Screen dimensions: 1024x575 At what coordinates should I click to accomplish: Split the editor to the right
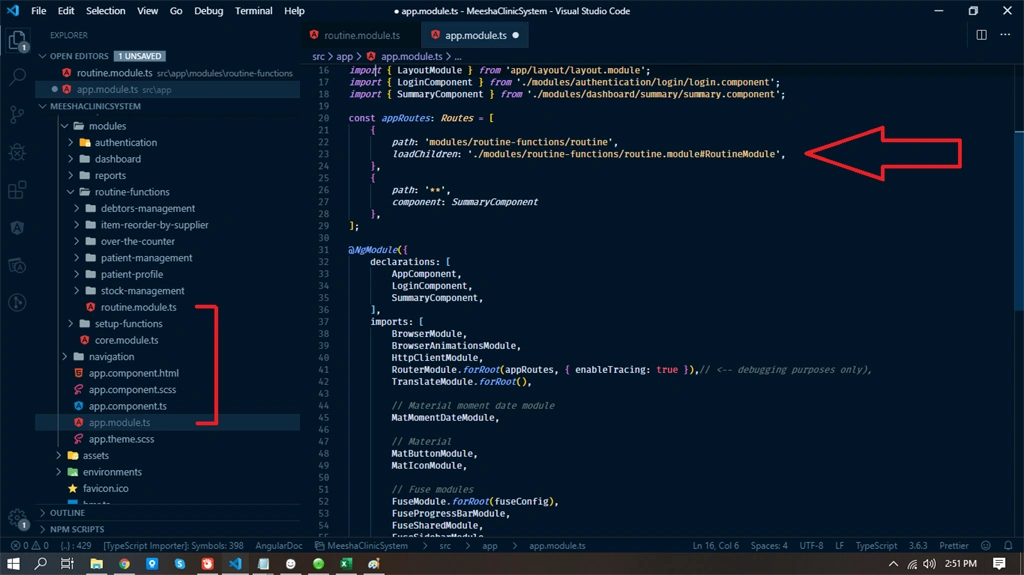click(982, 35)
